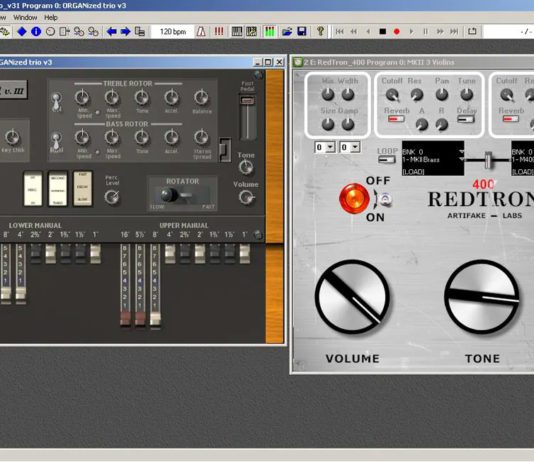Screen dimensions: 534x462
Task: Click the fast forward transport icon
Action: [x=440, y=32]
